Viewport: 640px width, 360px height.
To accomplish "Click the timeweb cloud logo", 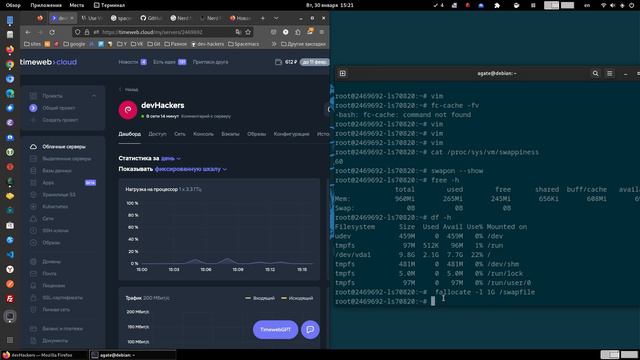I will pyautogui.click(x=48, y=62).
